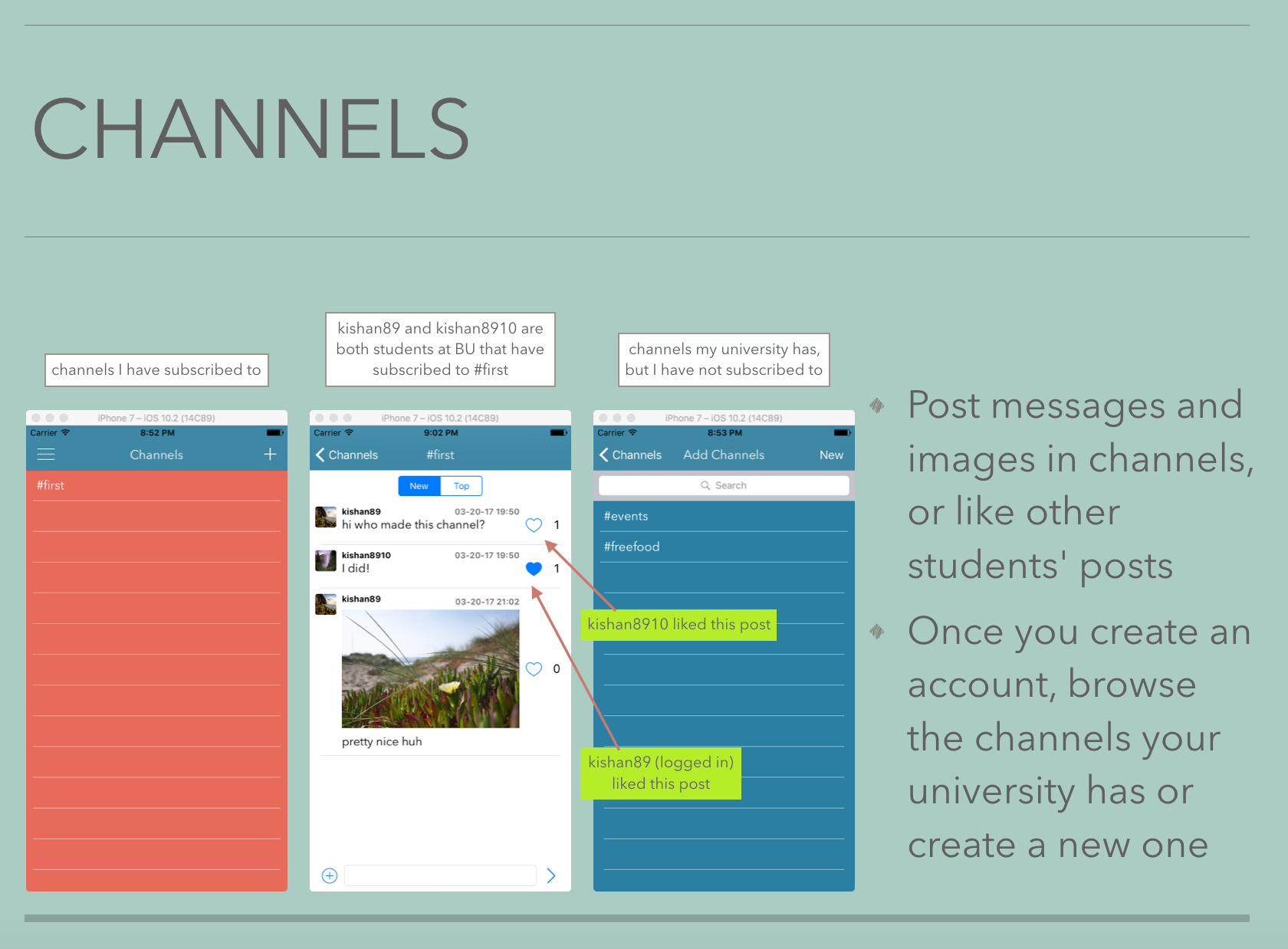Select the #events channel row
This screenshot has height=949, width=1288.
[x=724, y=517]
